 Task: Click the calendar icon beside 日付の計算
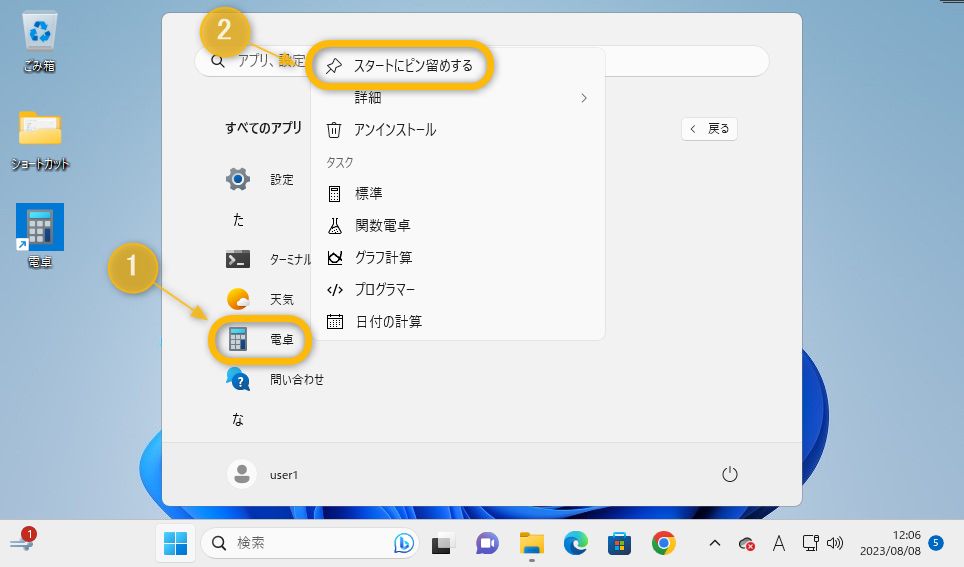click(335, 322)
